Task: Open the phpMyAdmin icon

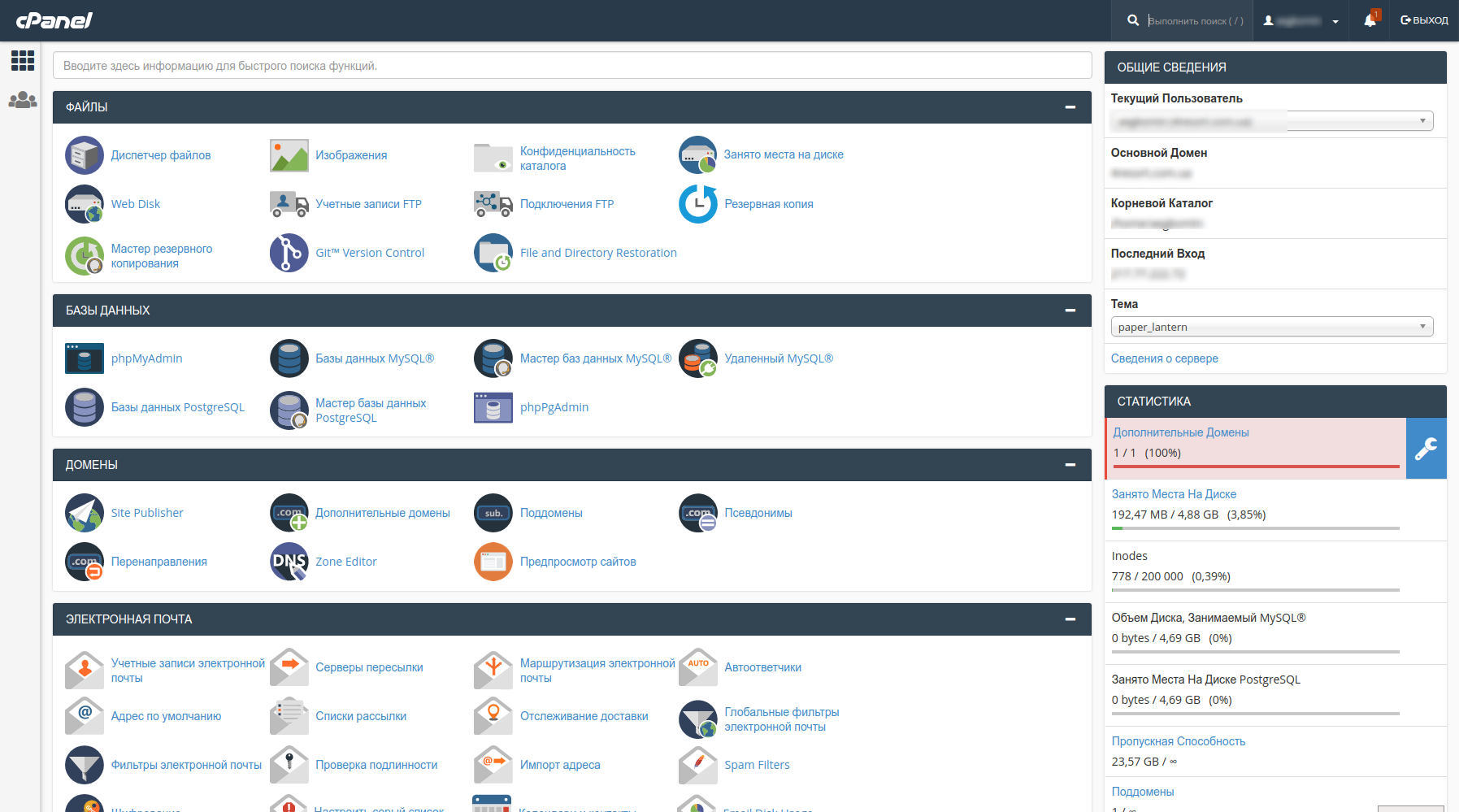Action: pos(85,358)
